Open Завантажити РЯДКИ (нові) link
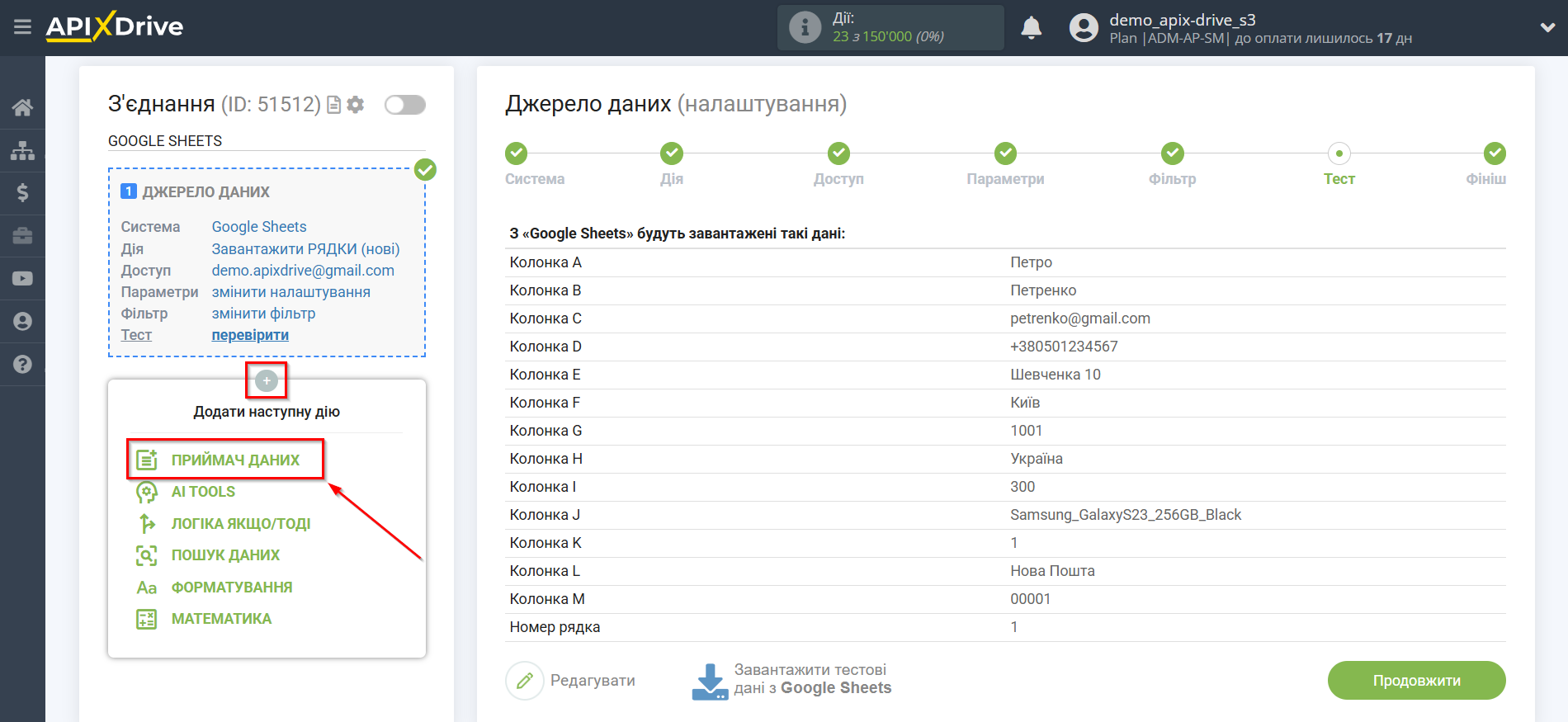The height and width of the screenshot is (722, 1568). (305, 248)
